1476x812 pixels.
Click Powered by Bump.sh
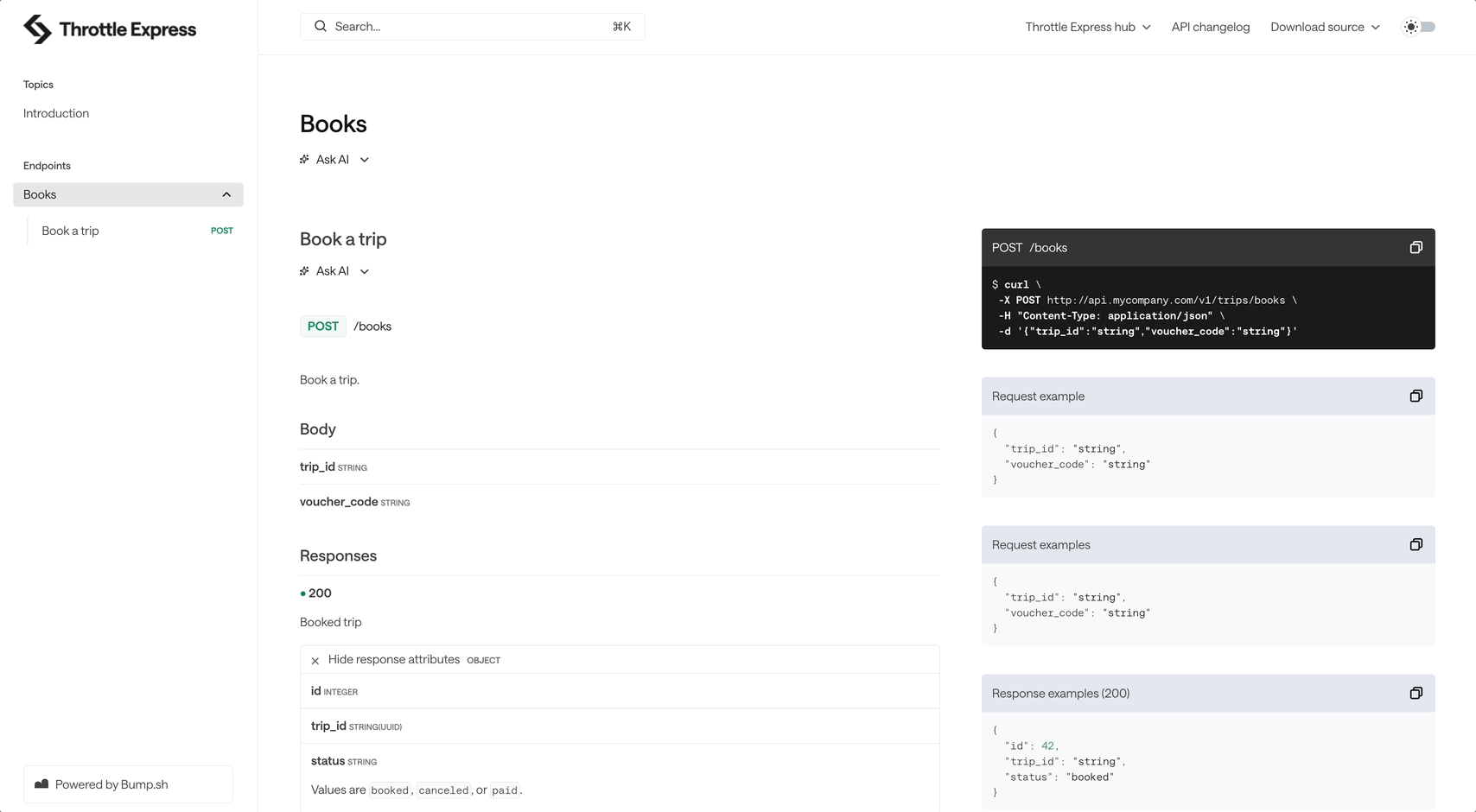point(111,783)
